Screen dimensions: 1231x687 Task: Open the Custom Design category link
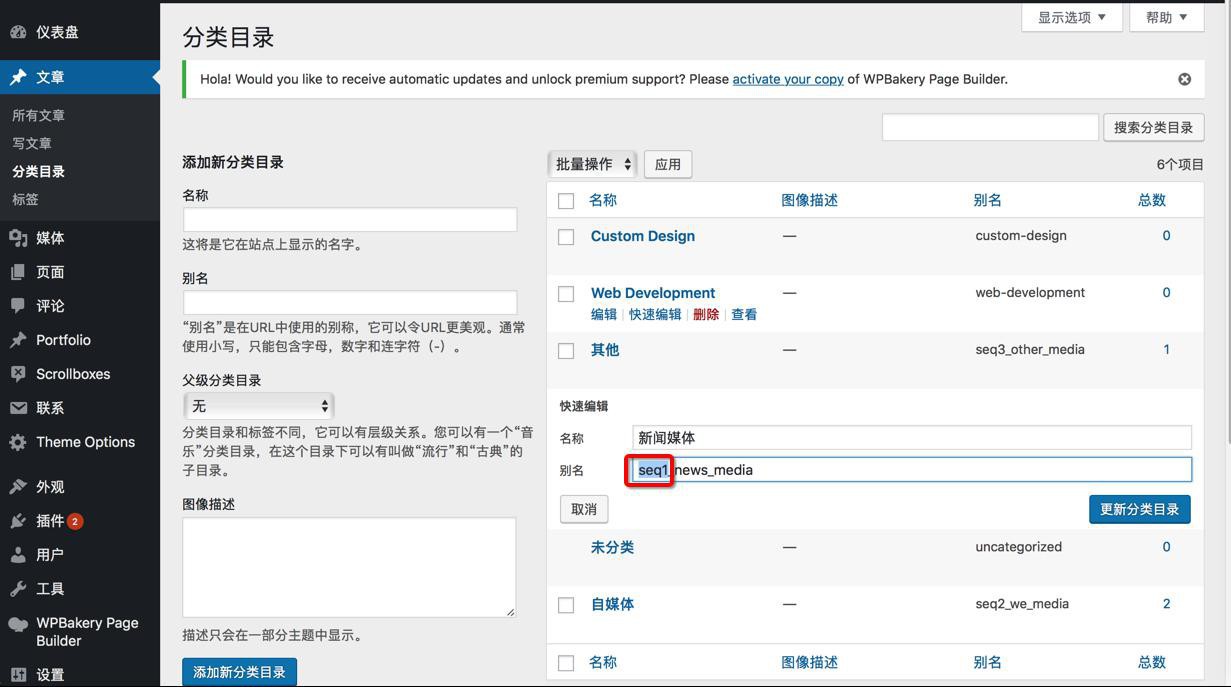(643, 236)
